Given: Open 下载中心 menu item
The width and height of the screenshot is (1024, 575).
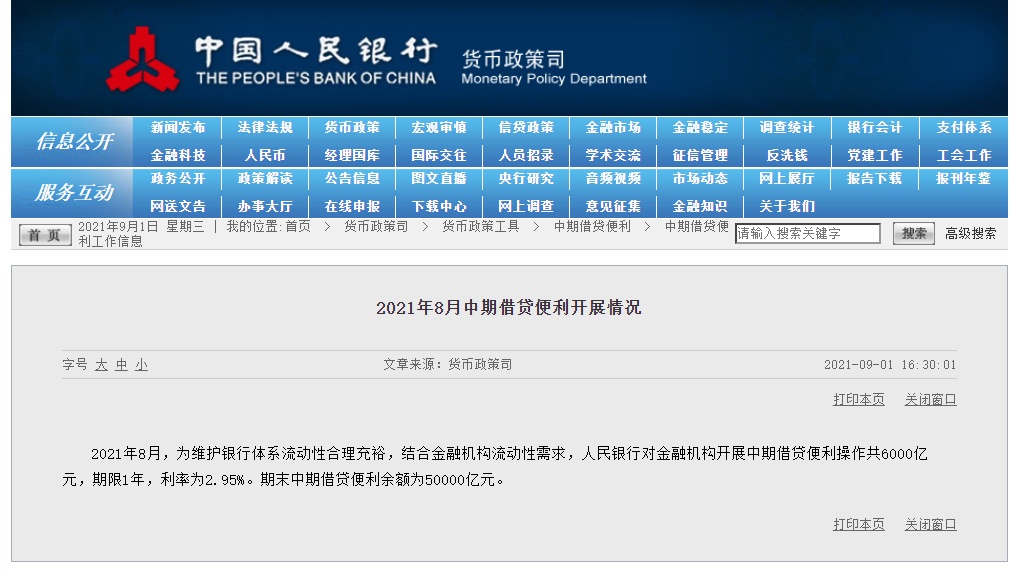Looking at the screenshot, I should pos(439,206).
